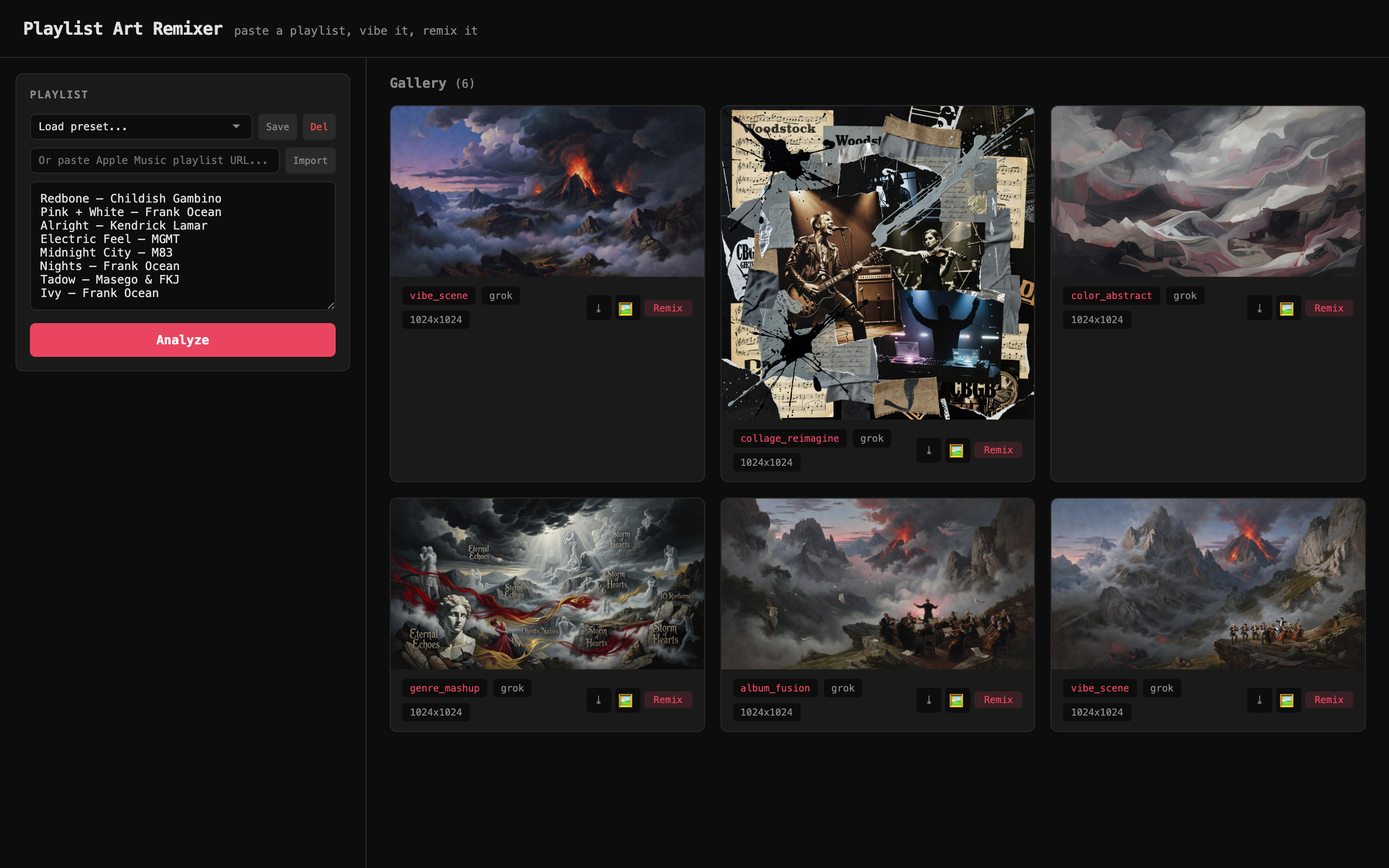Open the framed-picture preview on the volcano vibe_scene card
1389x868 pixels.
point(627,308)
